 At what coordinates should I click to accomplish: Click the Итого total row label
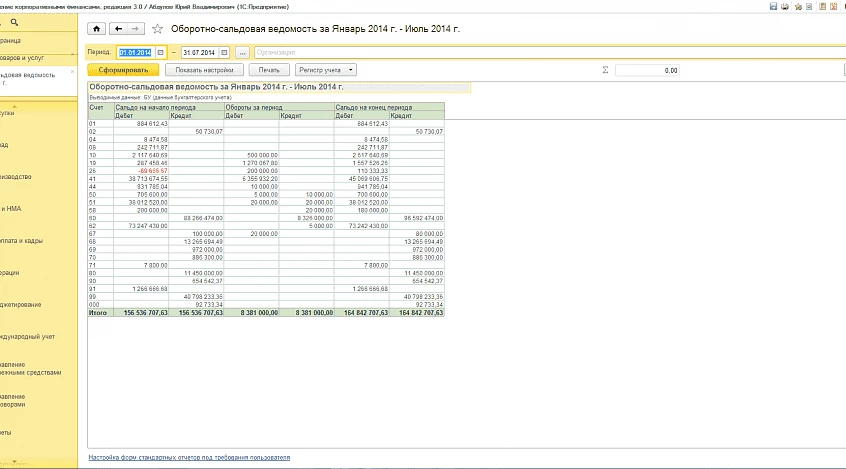[x=98, y=312]
